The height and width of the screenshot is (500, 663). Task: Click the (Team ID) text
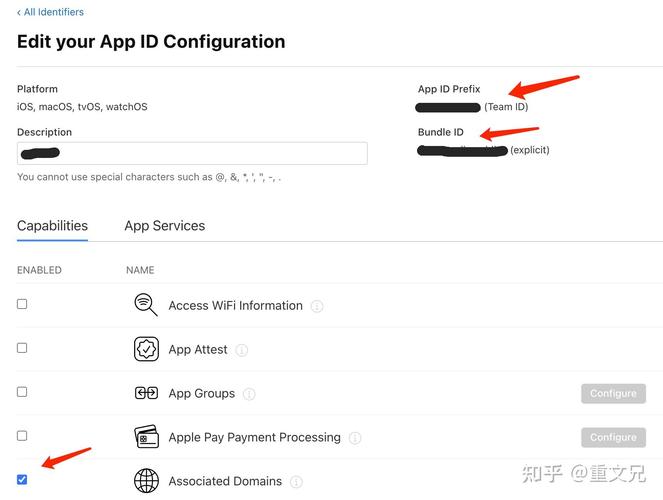coord(506,107)
